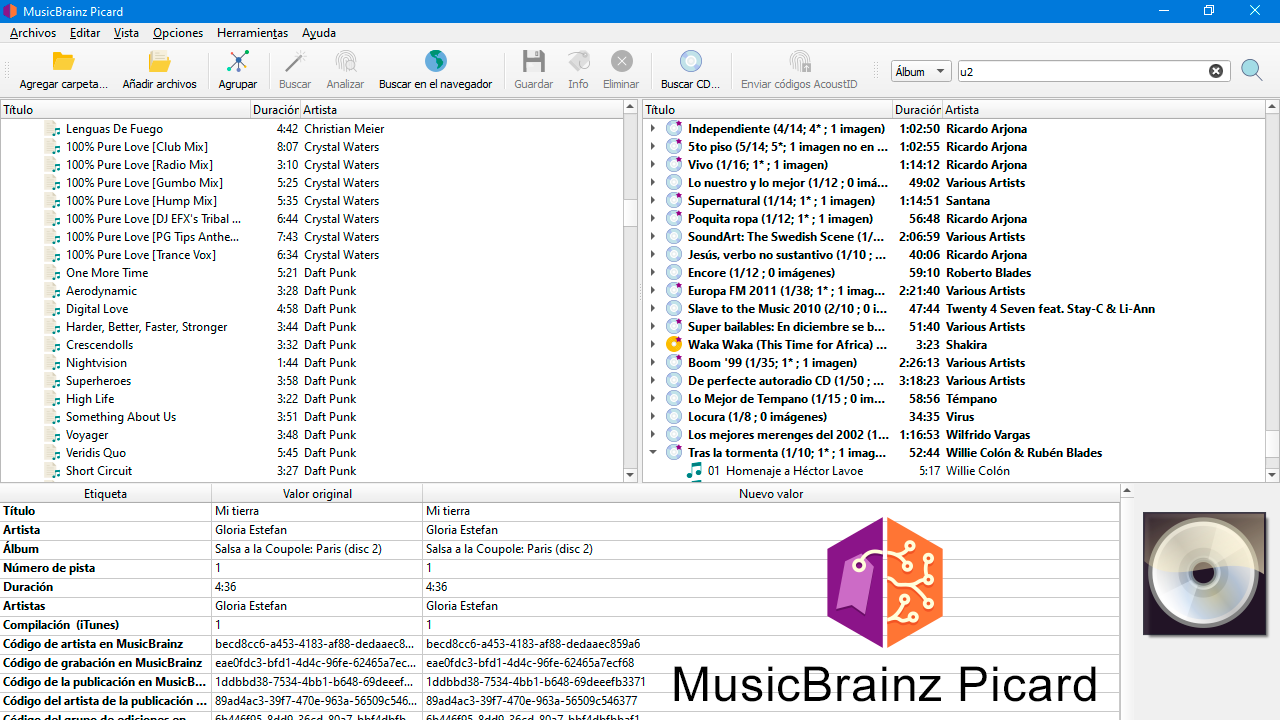Expand the 5to piso album
This screenshot has width=1280, height=720.
click(x=653, y=147)
